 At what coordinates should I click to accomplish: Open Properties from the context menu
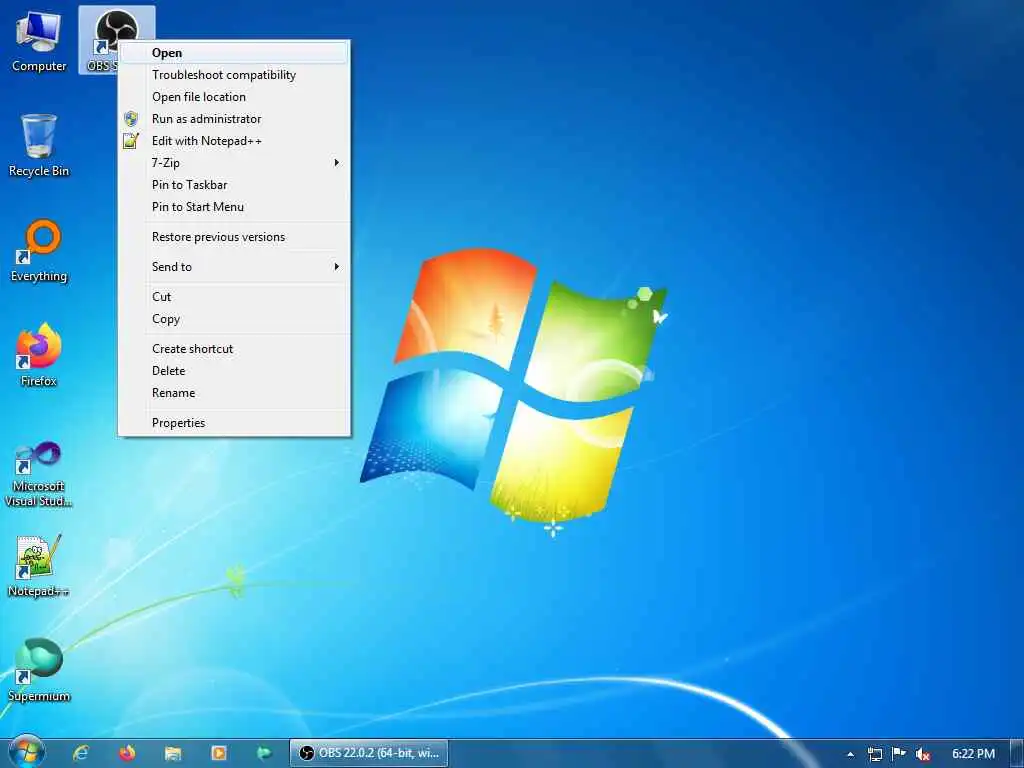234,423
